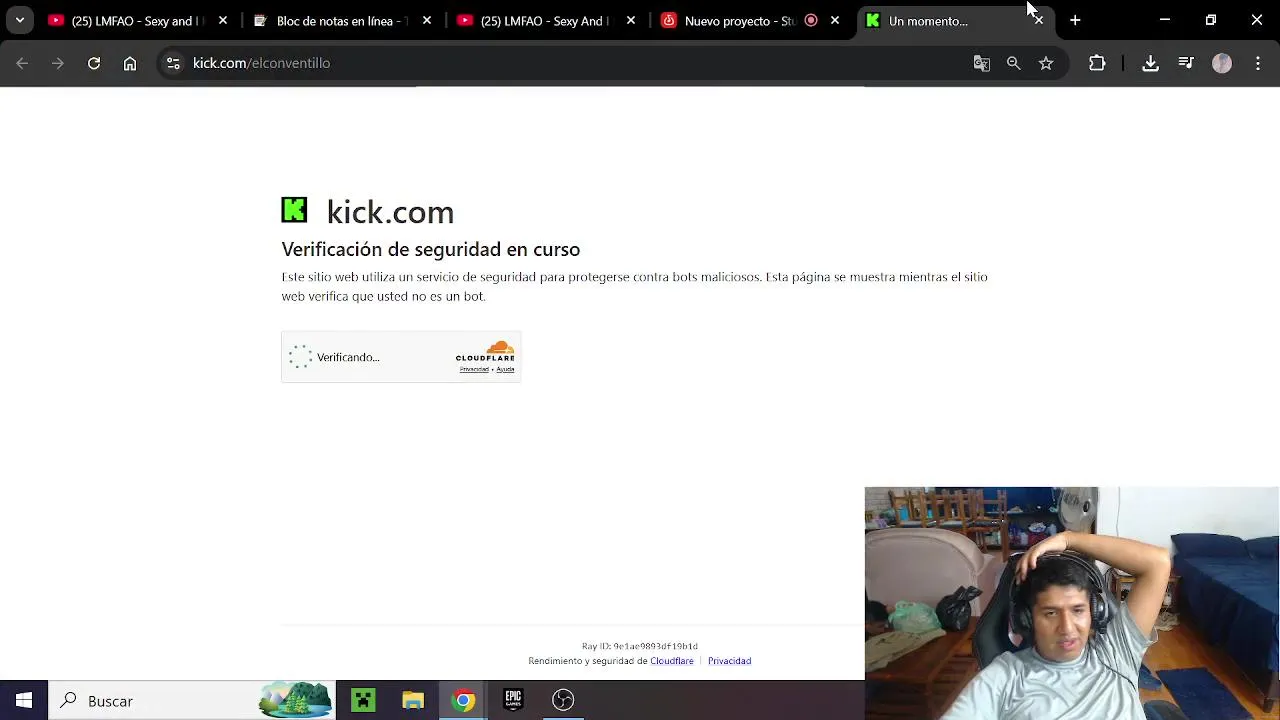The width and height of the screenshot is (1280, 720).
Task: Open Privacidad link in Cloudflare widget
Action: click(474, 370)
